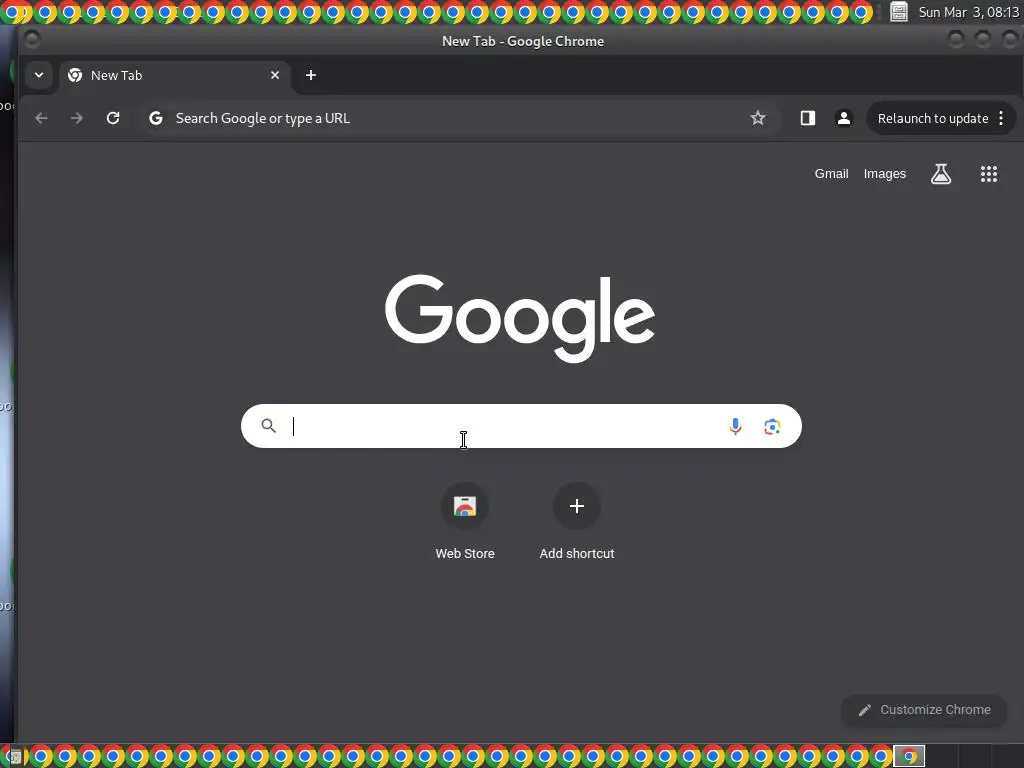This screenshot has width=1024, height=768.
Task: Open the side panel icon
Action: pyautogui.click(x=808, y=118)
